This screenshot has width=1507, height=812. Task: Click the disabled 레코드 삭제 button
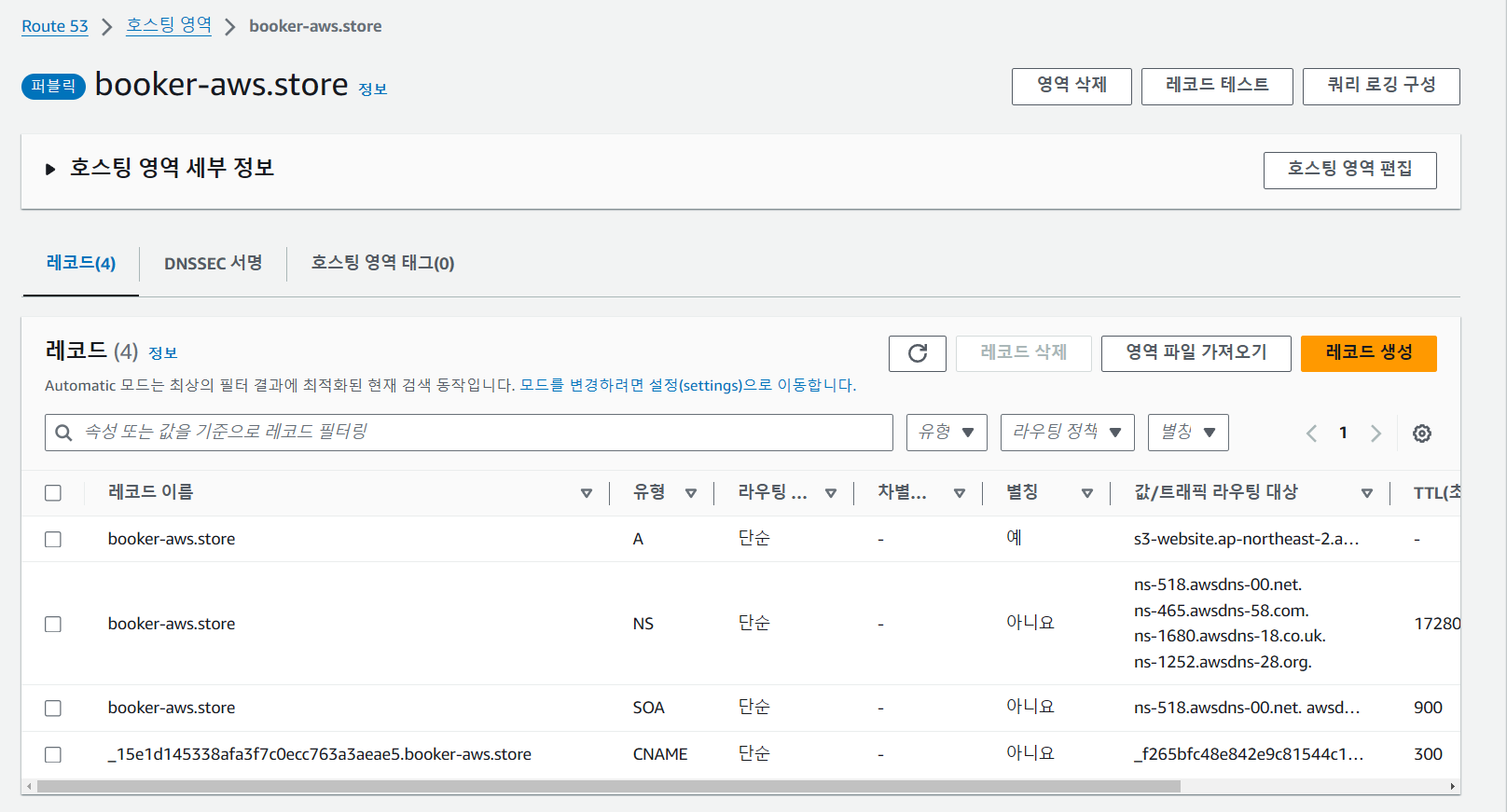[x=1024, y=353]
